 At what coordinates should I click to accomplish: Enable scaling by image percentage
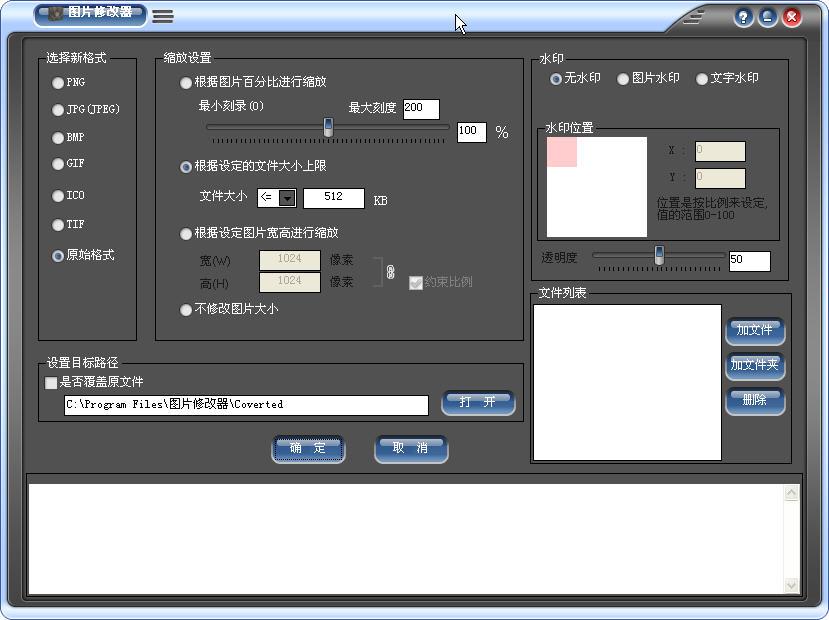point(184,84)
